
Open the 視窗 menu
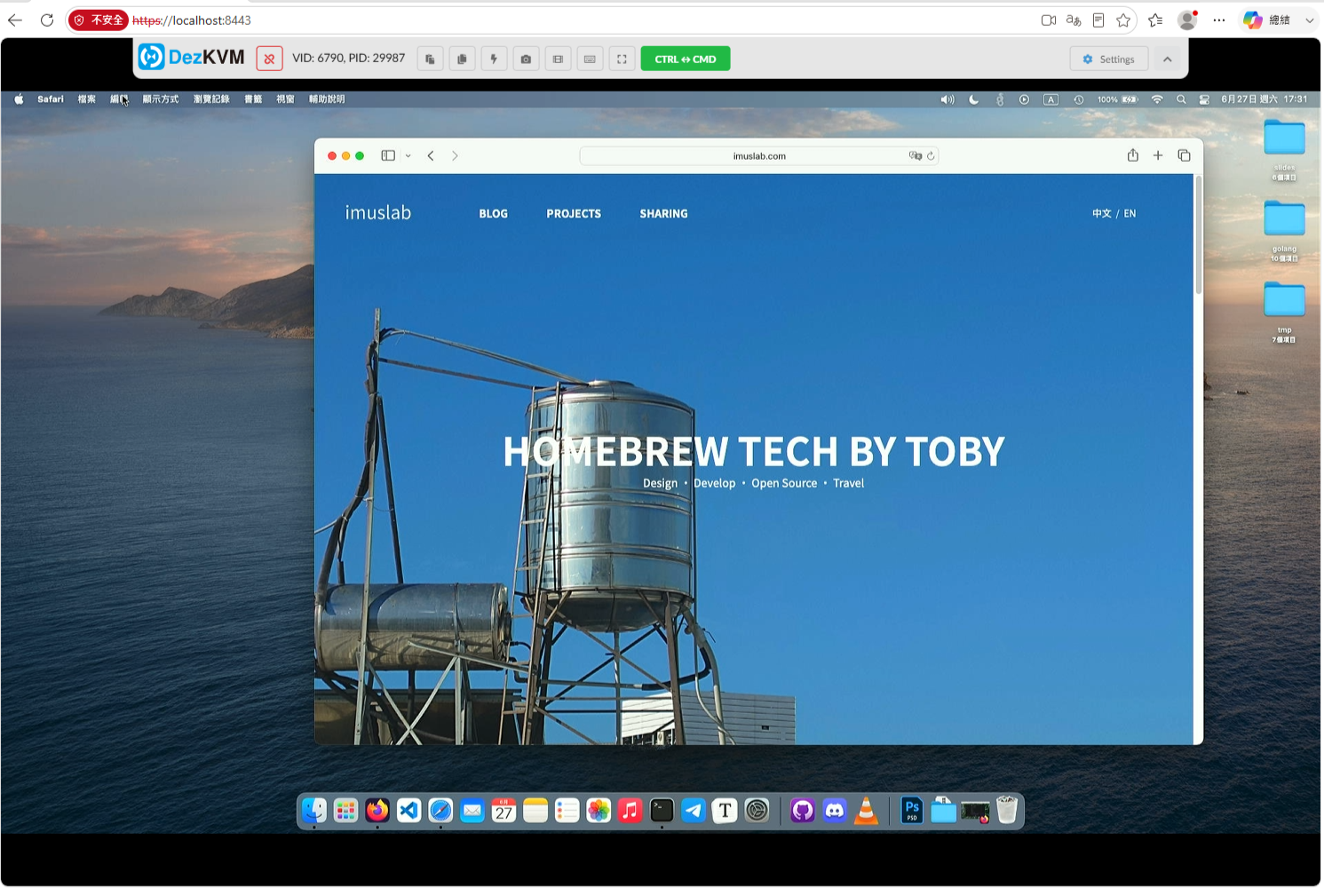coord(285,99)
